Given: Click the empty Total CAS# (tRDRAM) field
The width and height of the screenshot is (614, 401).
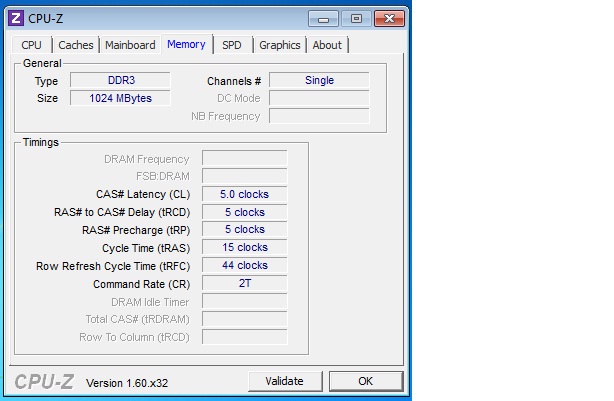Looking at the screenshot, I should (245, 319).
